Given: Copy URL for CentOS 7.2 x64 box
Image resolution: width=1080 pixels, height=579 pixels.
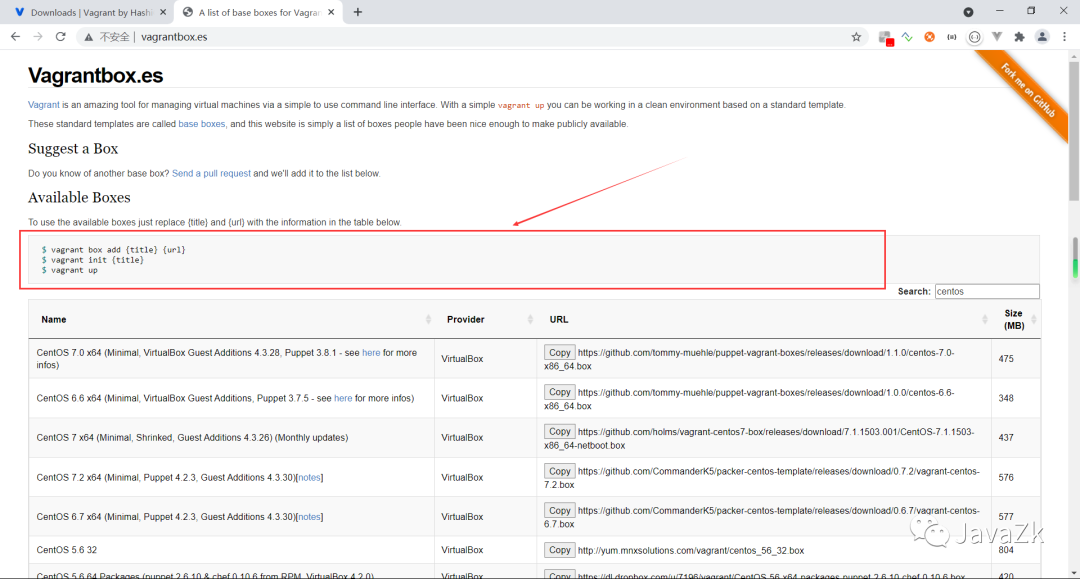Looking at the screenshot, I should [x=559, y=471].
